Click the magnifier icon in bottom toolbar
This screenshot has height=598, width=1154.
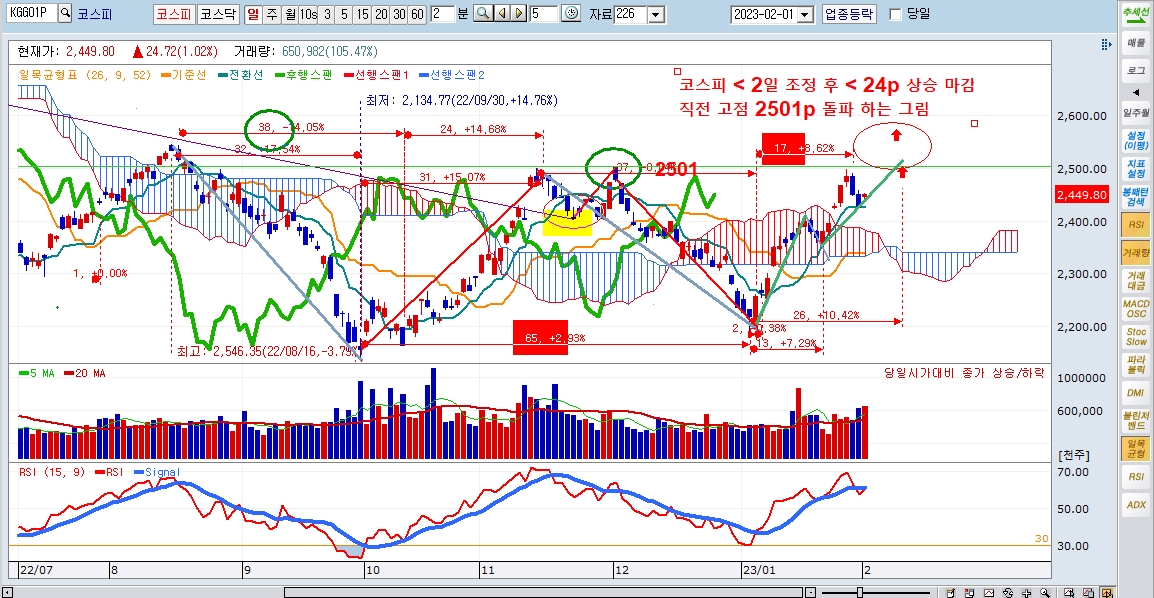[1045, 592]
